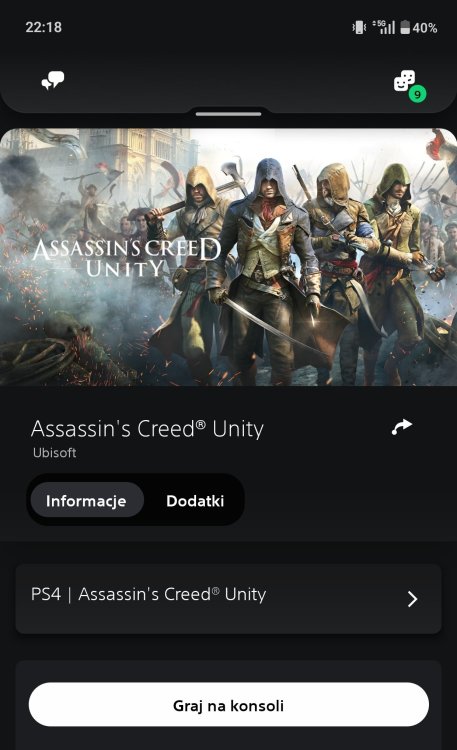Viewport: 457px width, 750px height.
Task: Switch to the Dodatki tab
Action: coord(195,500)
